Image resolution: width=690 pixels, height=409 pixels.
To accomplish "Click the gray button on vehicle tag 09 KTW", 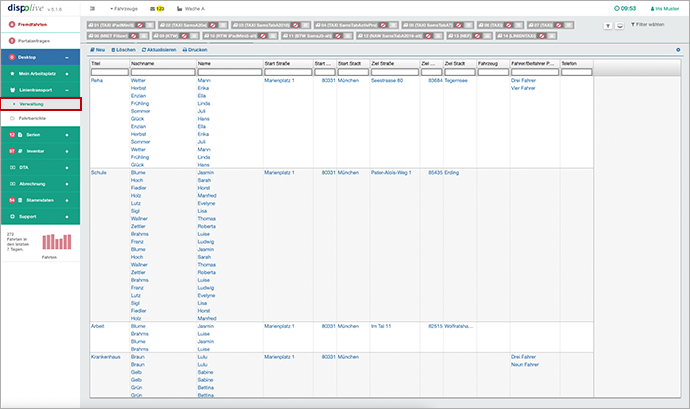I will tap(195, 36).
